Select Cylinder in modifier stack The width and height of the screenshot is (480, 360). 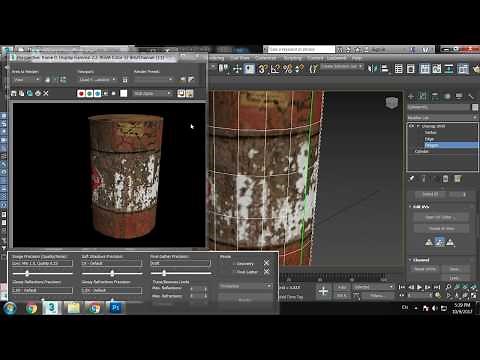point(421,151)
